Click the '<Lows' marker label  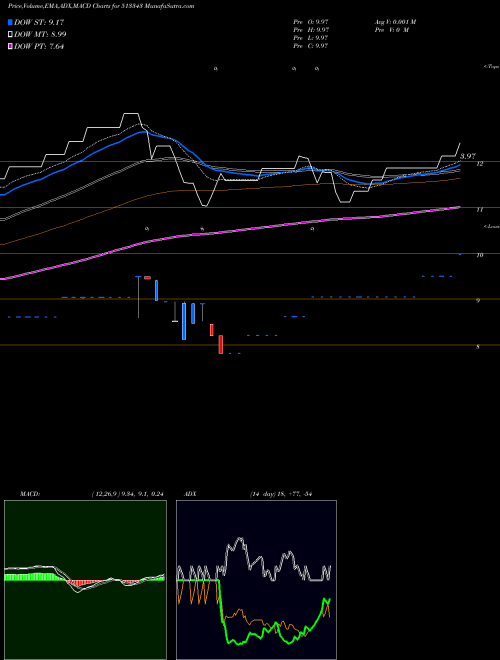coord(491,226)
